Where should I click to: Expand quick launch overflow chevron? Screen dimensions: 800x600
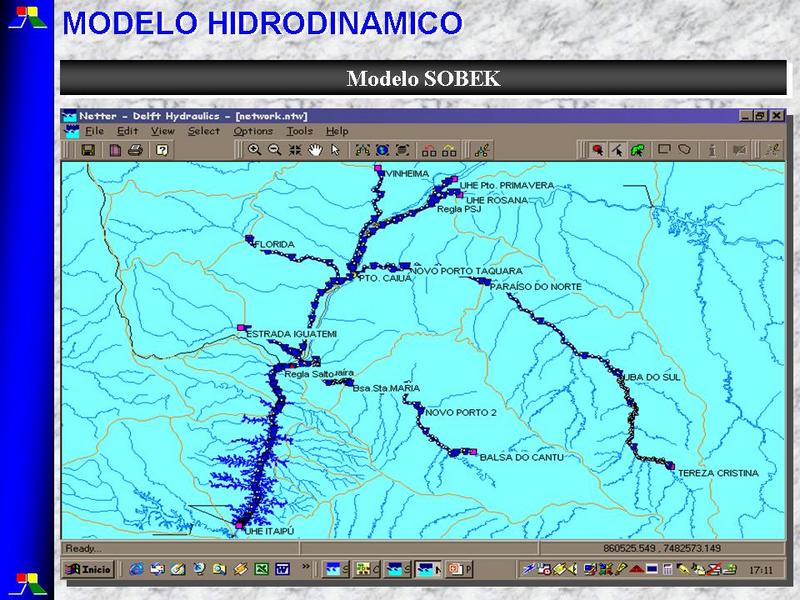click(306, 566)
